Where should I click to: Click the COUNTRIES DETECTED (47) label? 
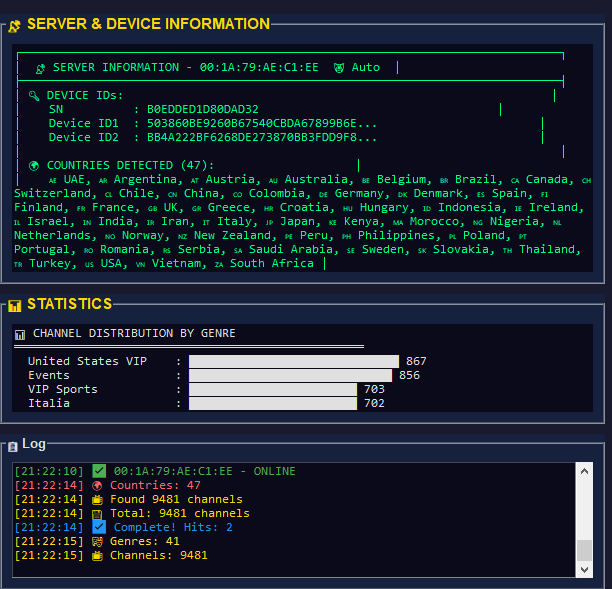[x=130, y=165]
